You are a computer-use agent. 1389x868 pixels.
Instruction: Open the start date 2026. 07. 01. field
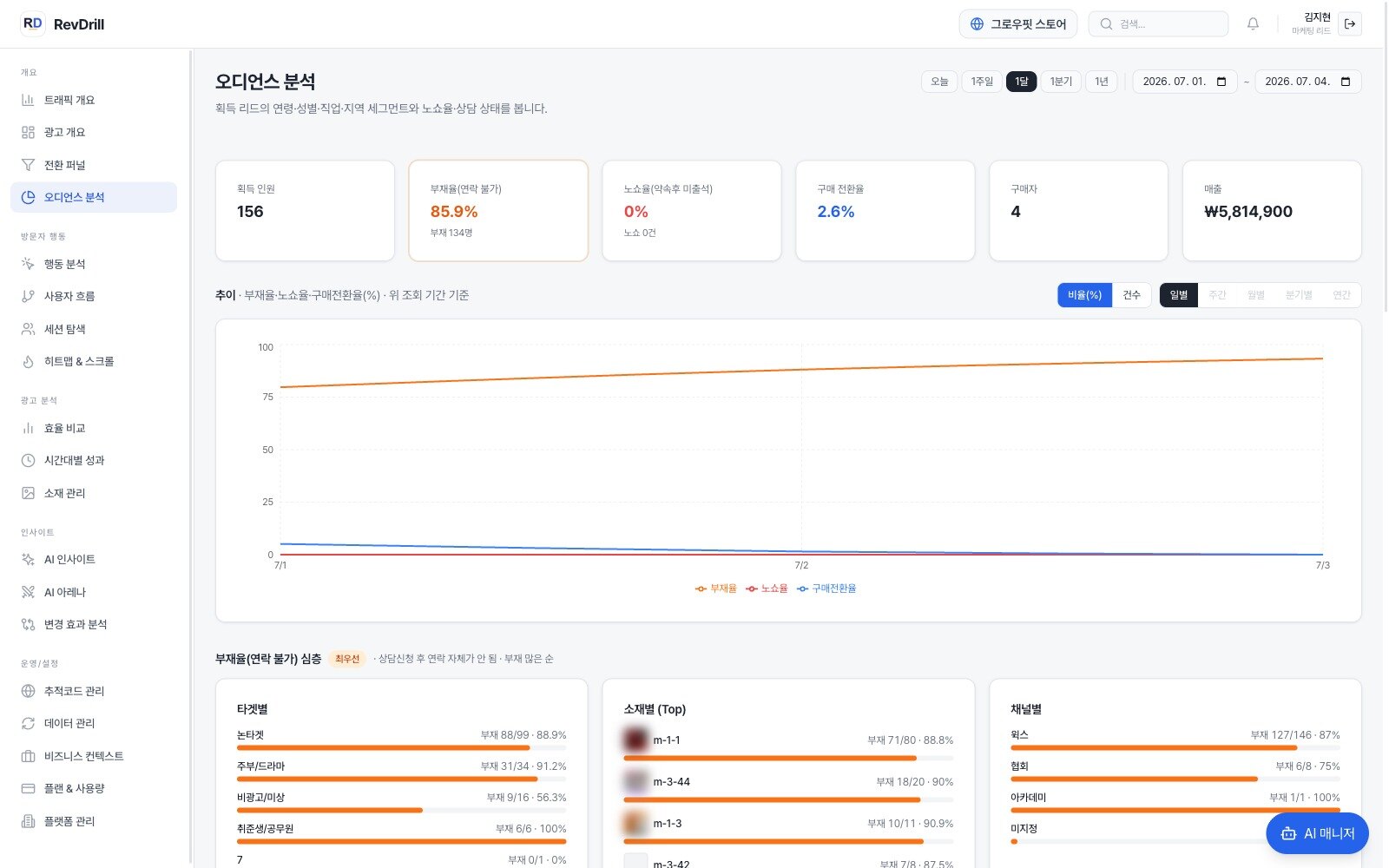[1185, 82]
